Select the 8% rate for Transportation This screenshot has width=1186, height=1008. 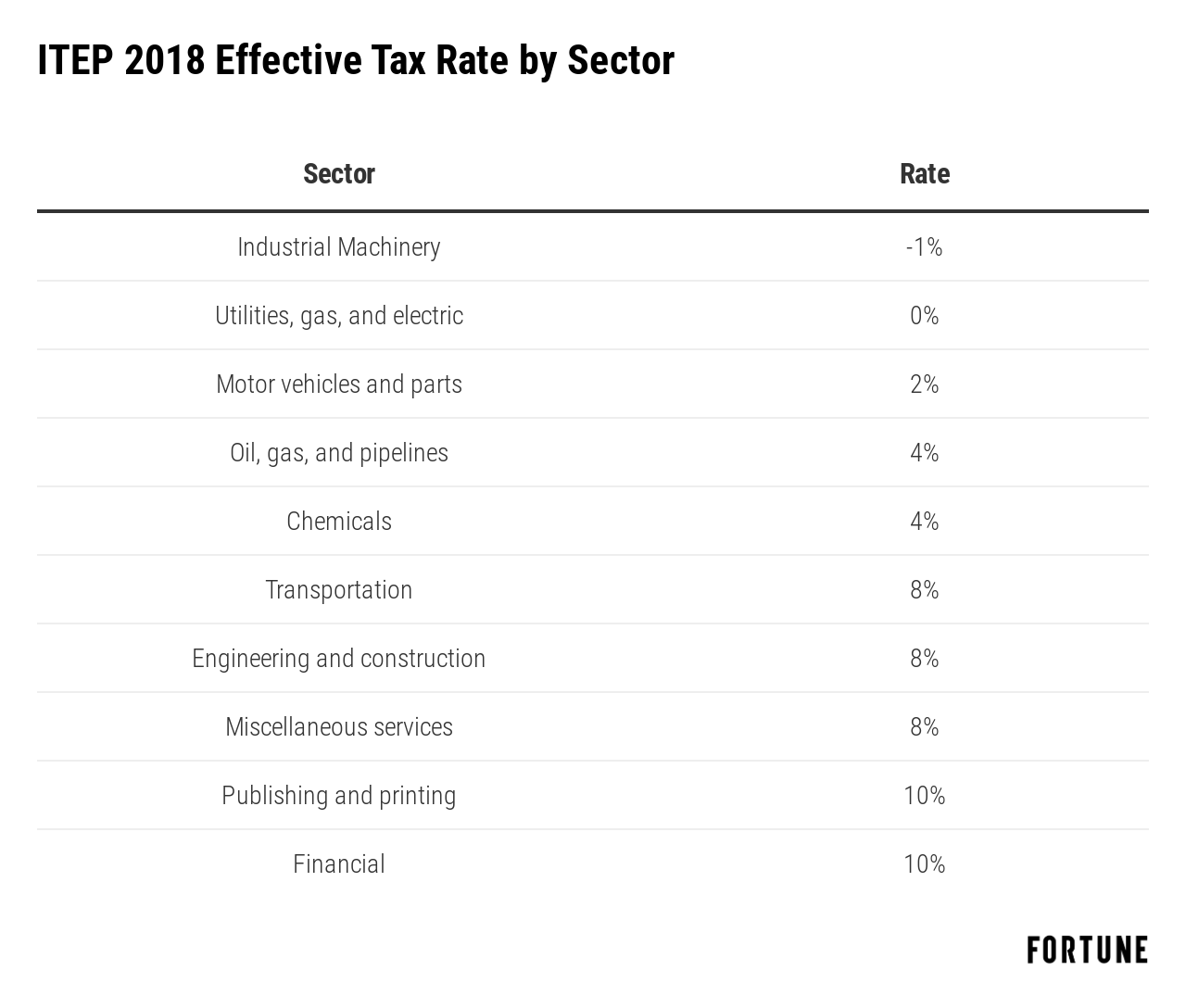(925, 590)
